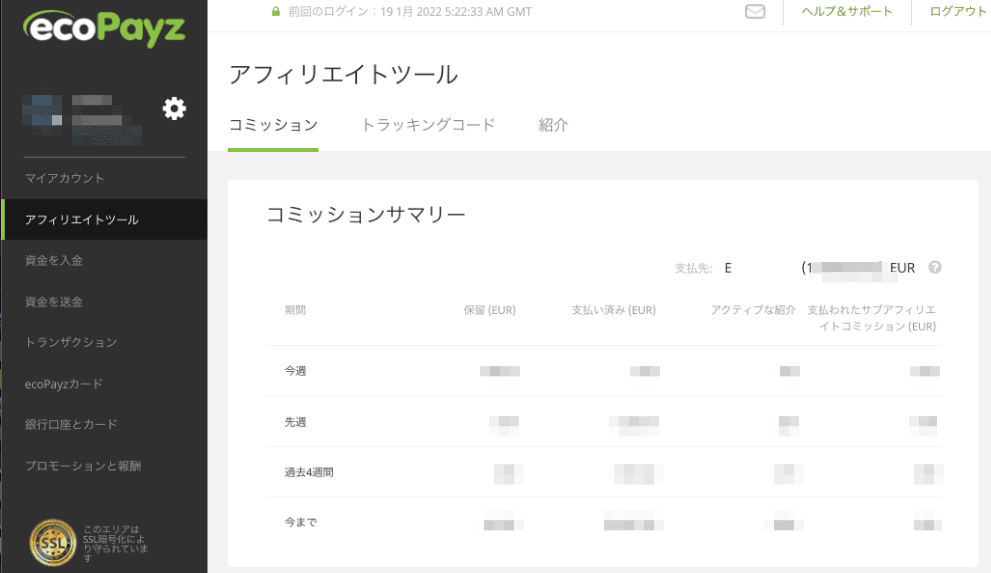
Task: Select アフィリエイトツール in the sidebar
Action: pos(104,219)
